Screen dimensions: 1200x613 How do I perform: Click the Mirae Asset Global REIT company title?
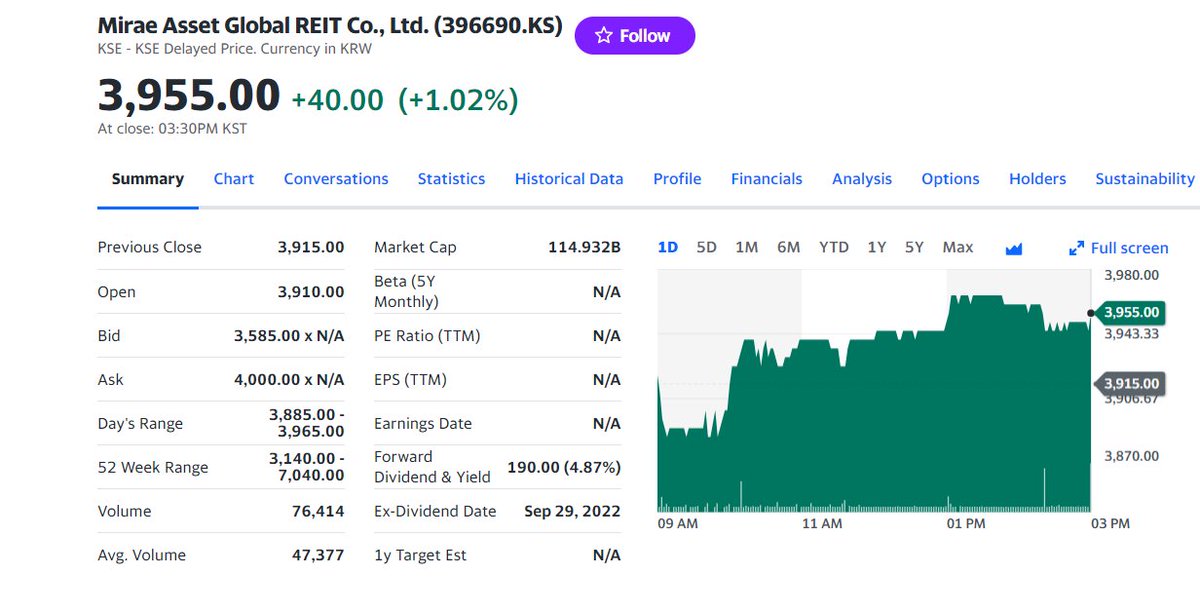pyautogui.click(x=330, y=25)
